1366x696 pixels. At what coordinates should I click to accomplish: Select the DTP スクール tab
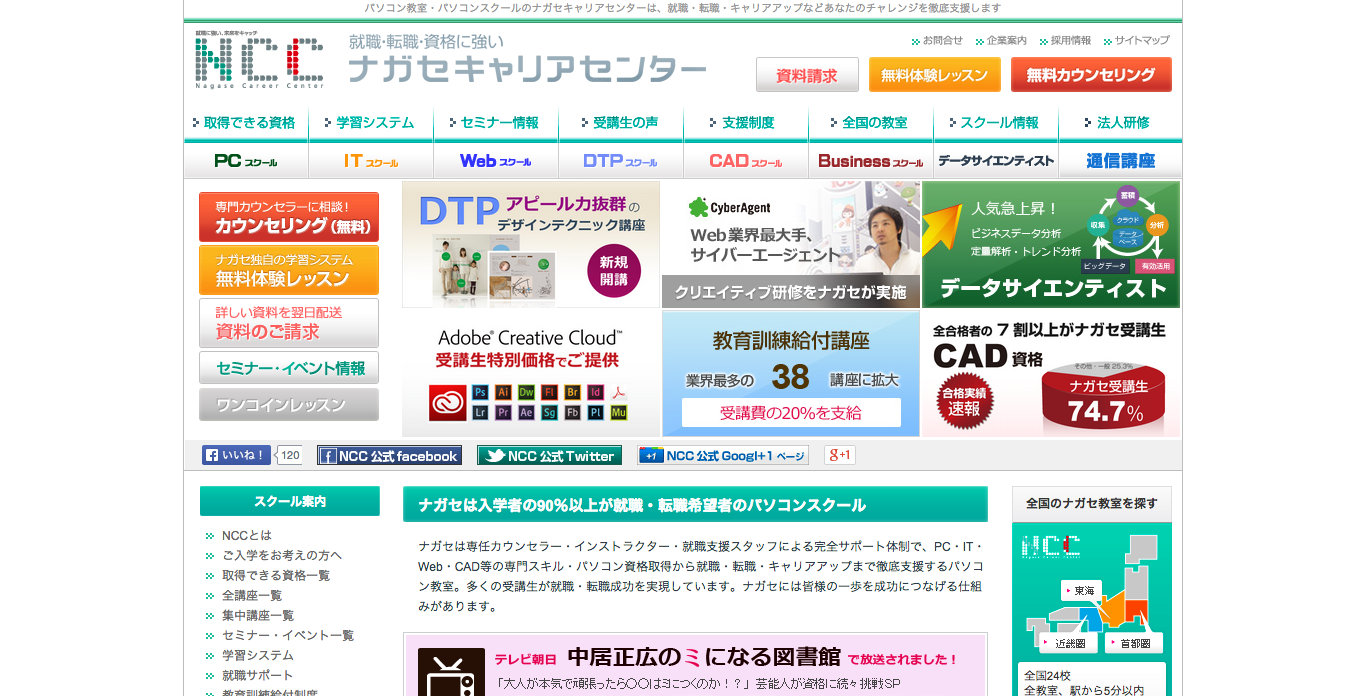pos(621,161)
